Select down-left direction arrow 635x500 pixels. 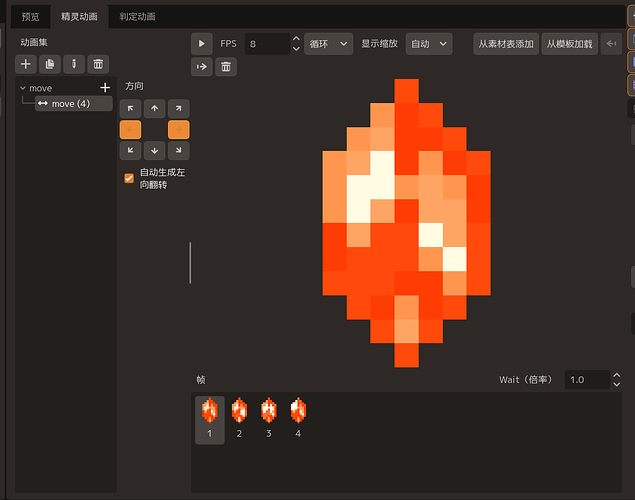point(130,151)
